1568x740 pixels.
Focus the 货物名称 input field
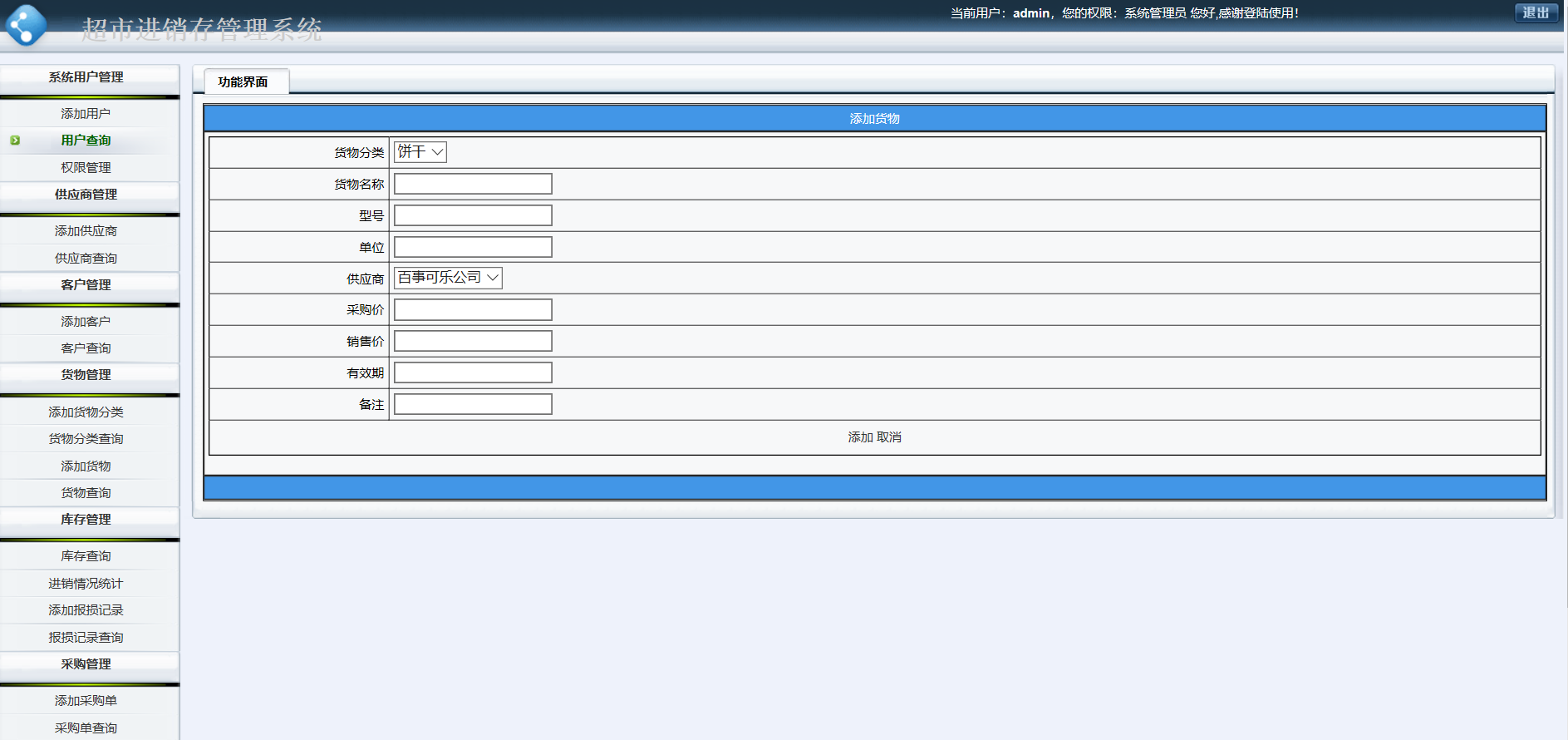point(473,184)
